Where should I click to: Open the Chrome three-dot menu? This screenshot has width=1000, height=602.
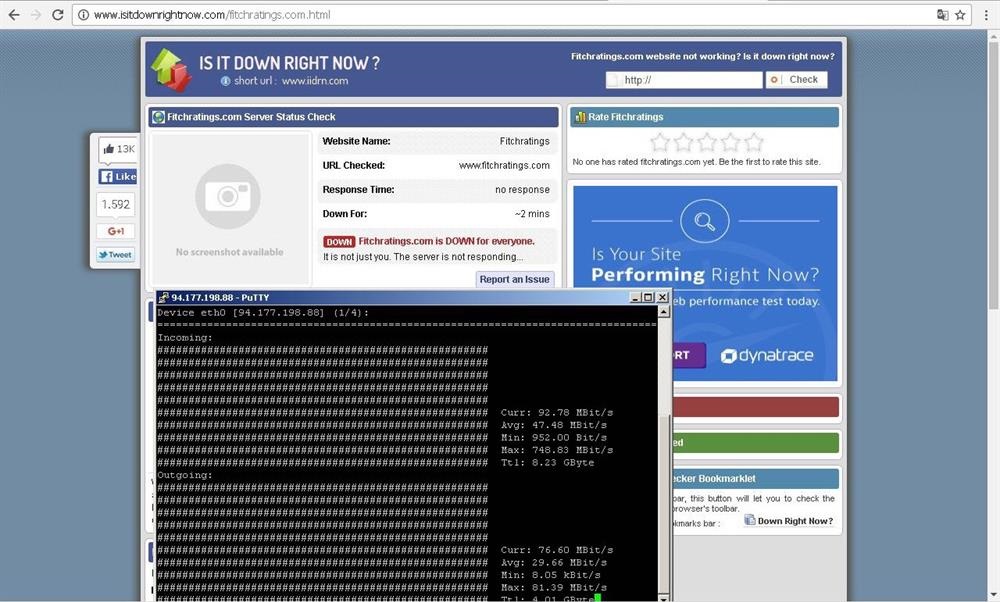pos(986,15)
